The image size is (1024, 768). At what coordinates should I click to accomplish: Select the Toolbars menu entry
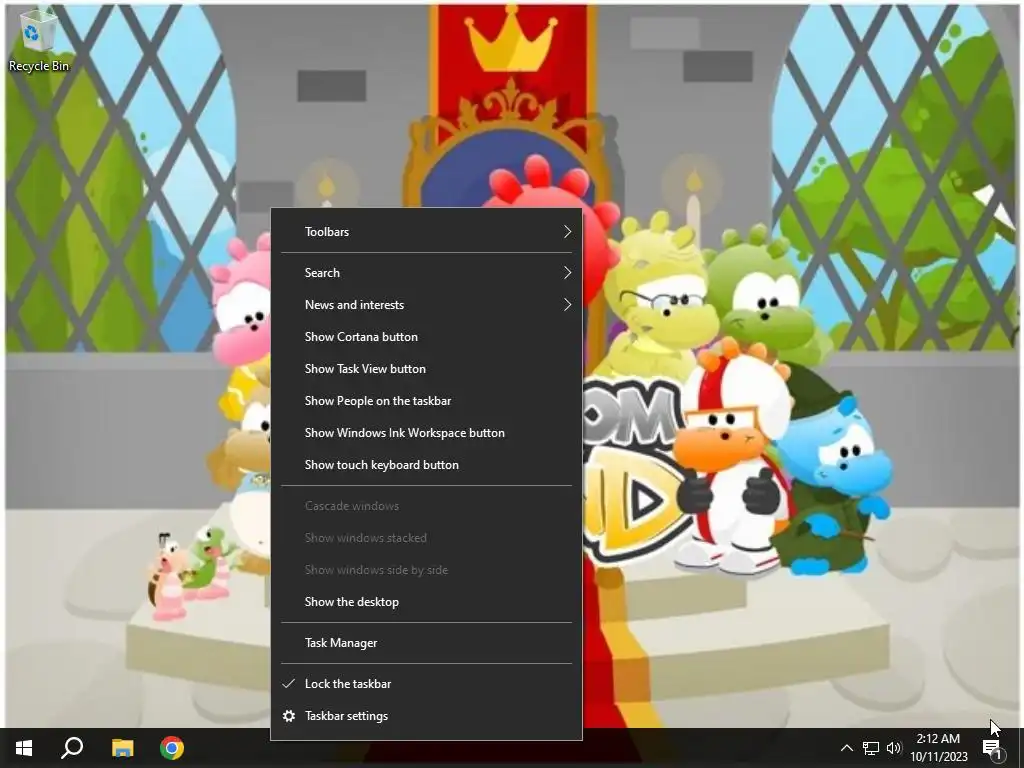[x=426, y=232]
